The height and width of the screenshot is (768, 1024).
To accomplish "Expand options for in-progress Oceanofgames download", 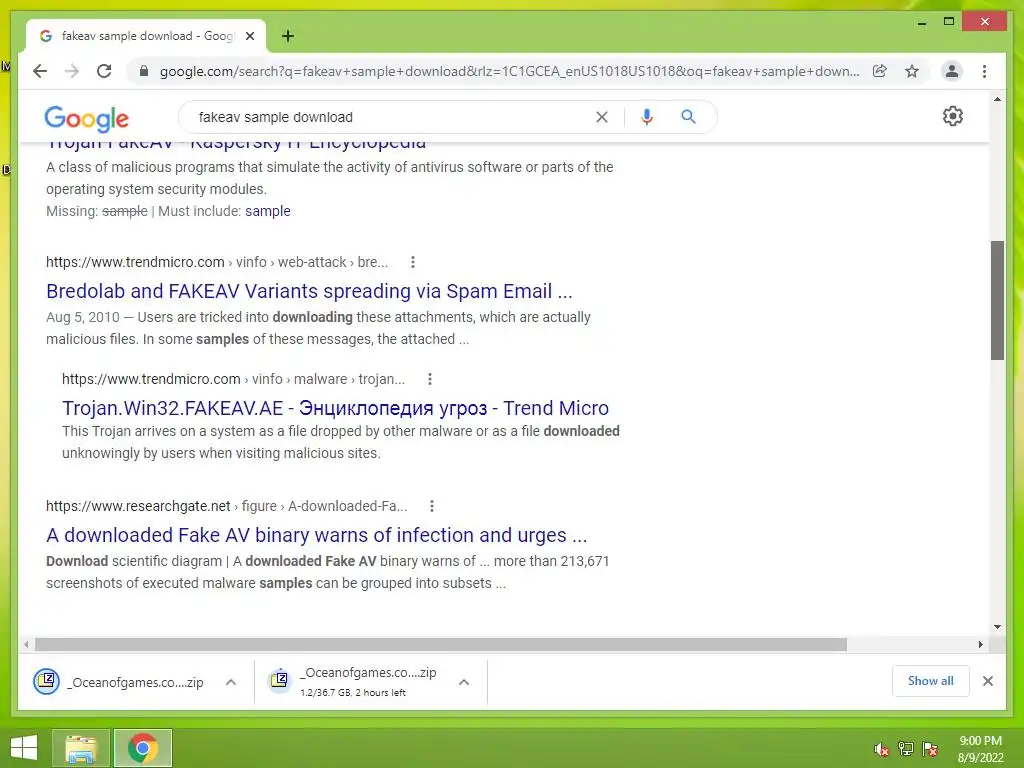I will click(464, 682).
